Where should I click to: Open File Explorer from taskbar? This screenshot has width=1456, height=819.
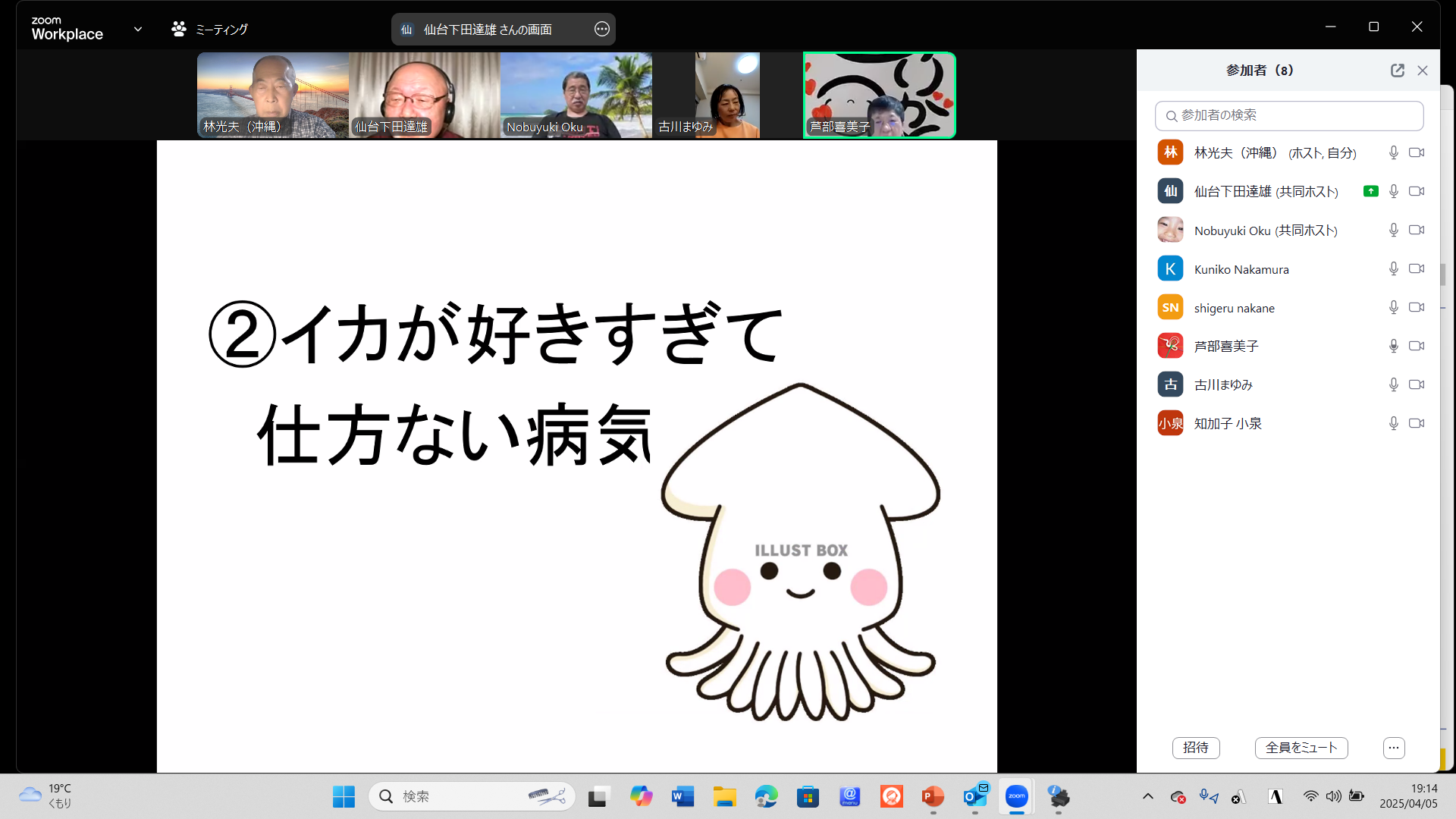click(x=724, y=796)
